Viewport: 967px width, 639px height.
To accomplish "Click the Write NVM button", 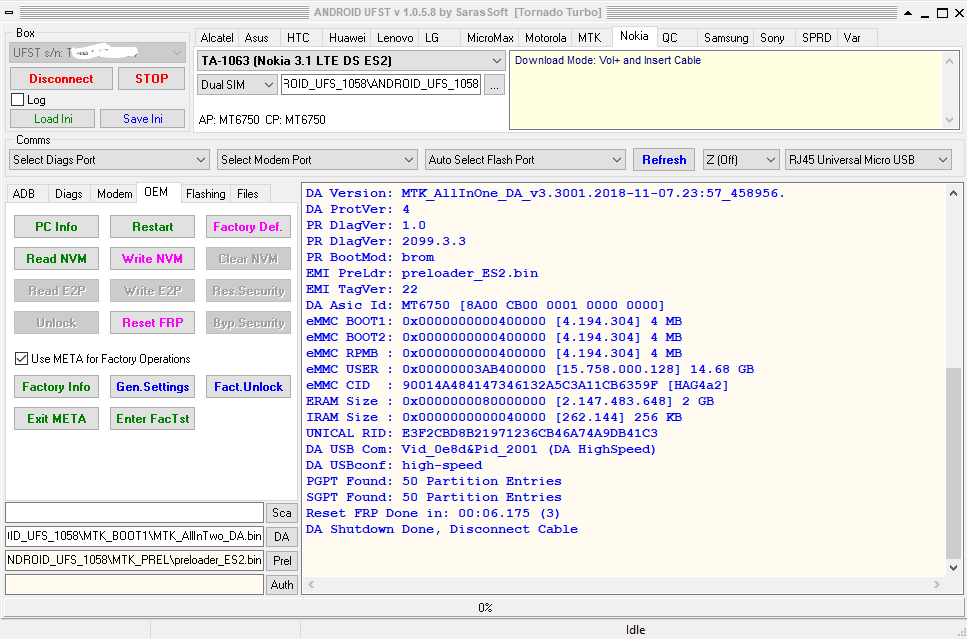I will click(x=152, y=258).
